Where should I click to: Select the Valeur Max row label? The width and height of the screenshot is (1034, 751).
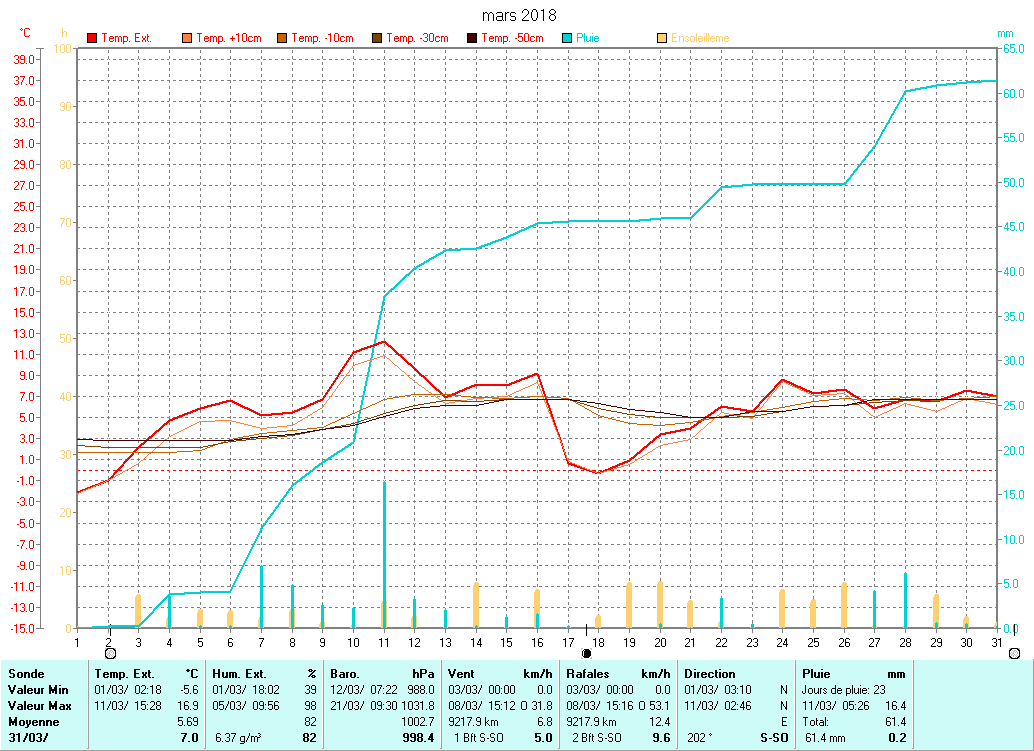37,705
